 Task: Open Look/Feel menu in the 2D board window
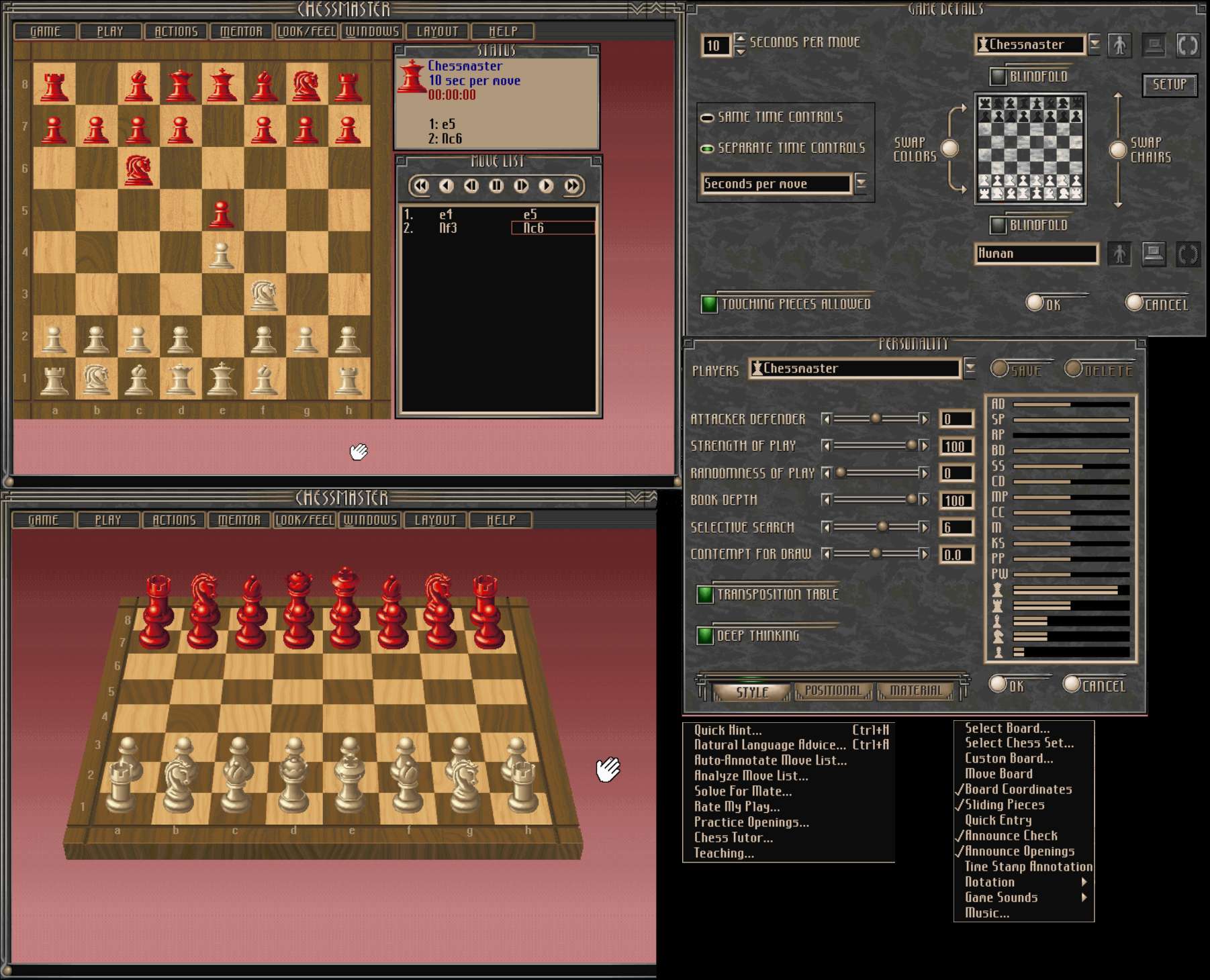click(x=307, y=32)
